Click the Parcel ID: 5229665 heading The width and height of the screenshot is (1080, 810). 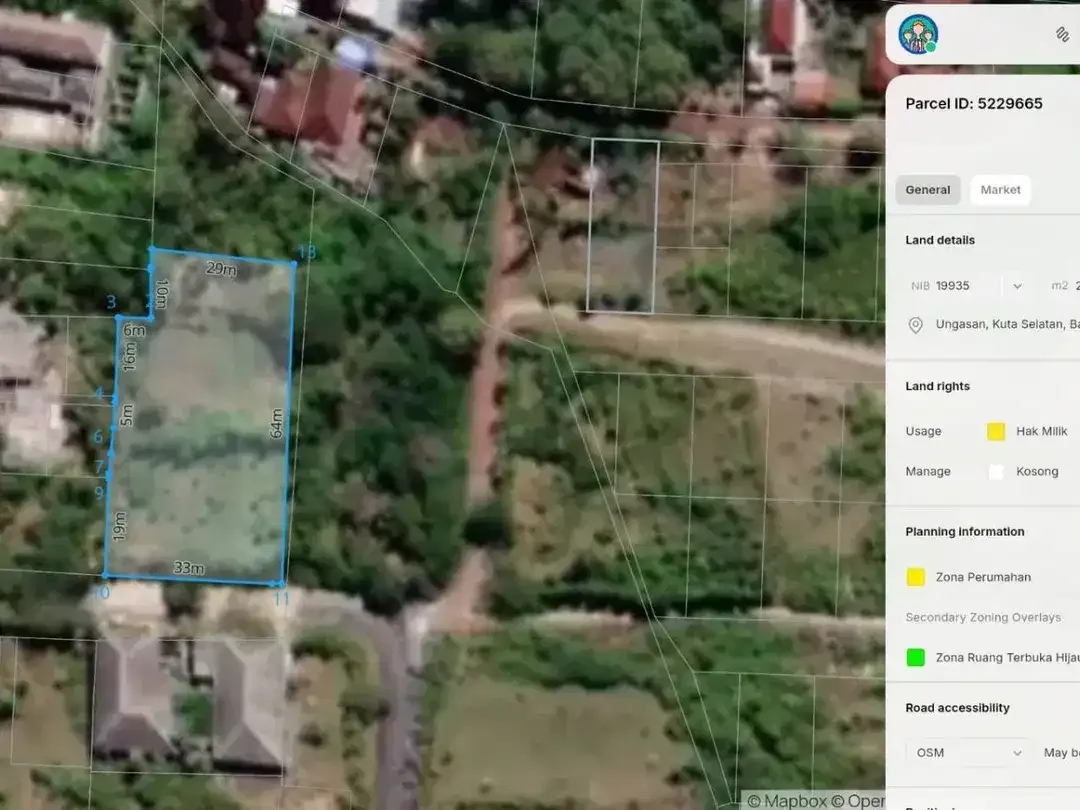tap(974, 103)
